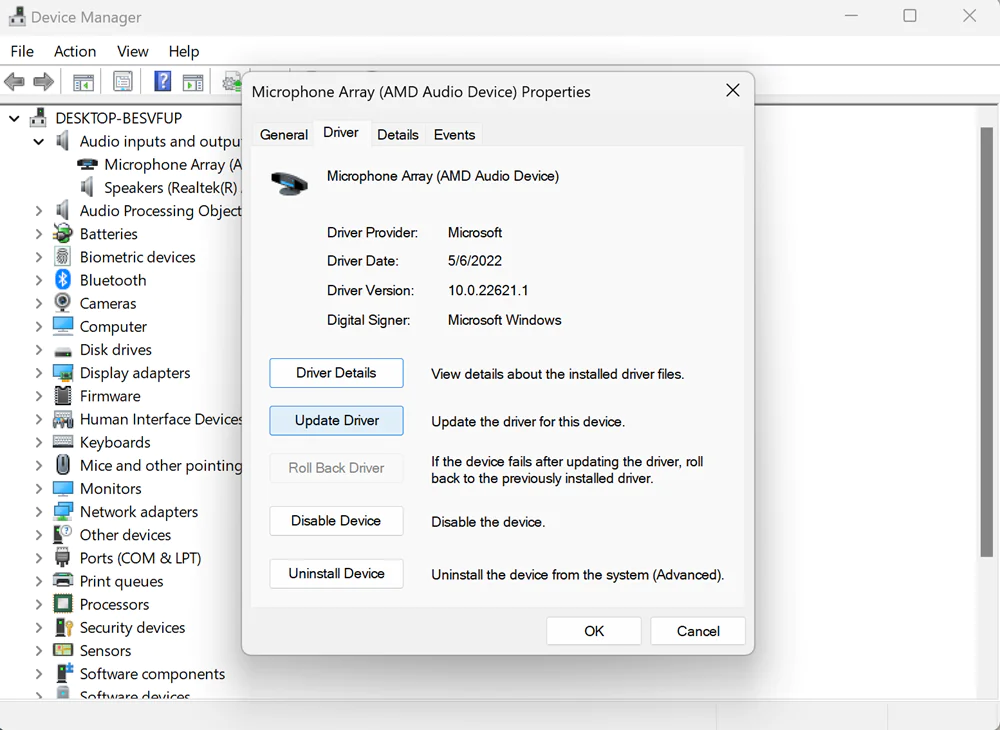Expand the Network adapters node arrow
1000x730 pixels.
pos(39,512)
